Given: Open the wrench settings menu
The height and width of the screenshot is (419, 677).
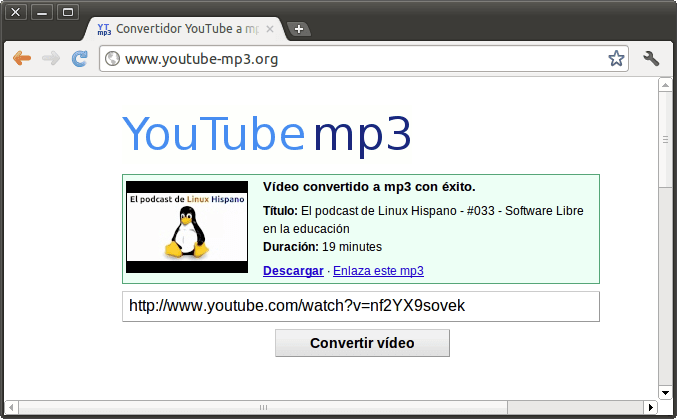Looking at the screenshot, I should (x=651, y=58).
